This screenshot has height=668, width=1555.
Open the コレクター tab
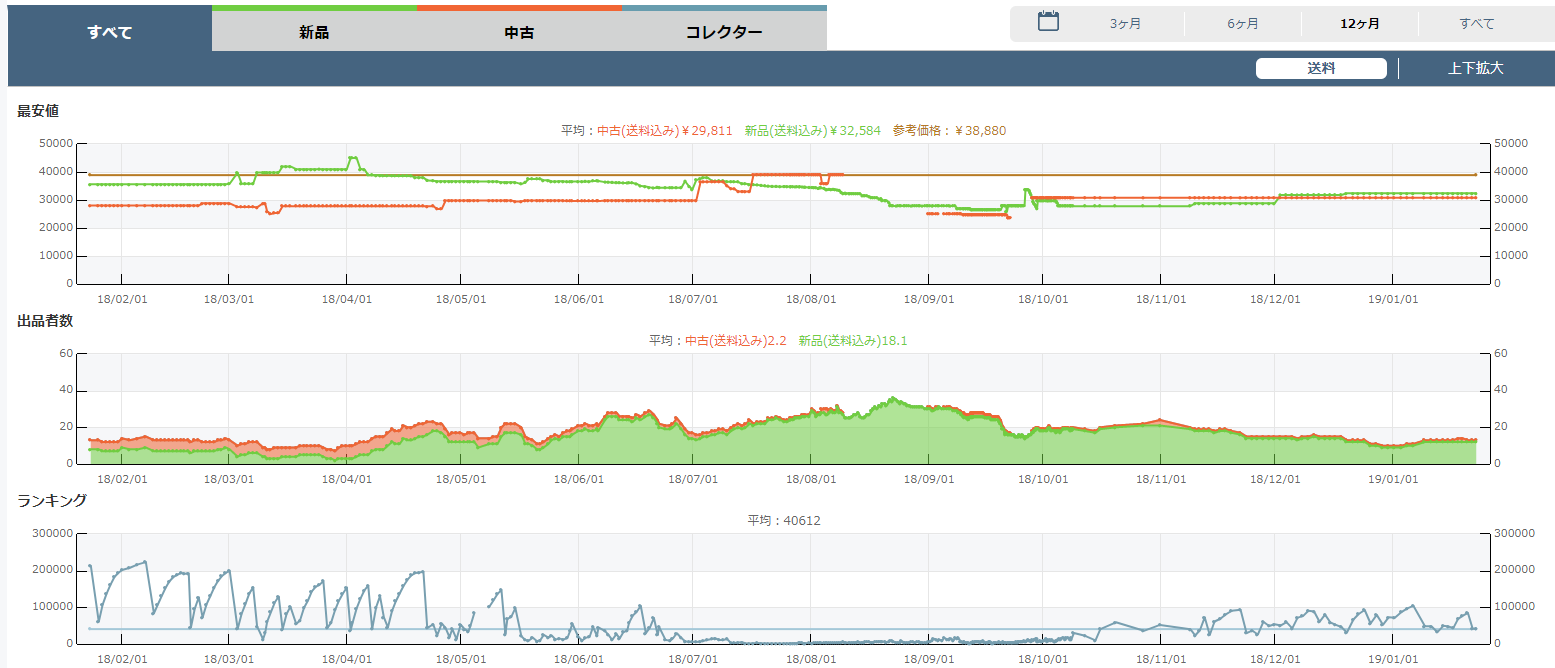click(724, 32)
